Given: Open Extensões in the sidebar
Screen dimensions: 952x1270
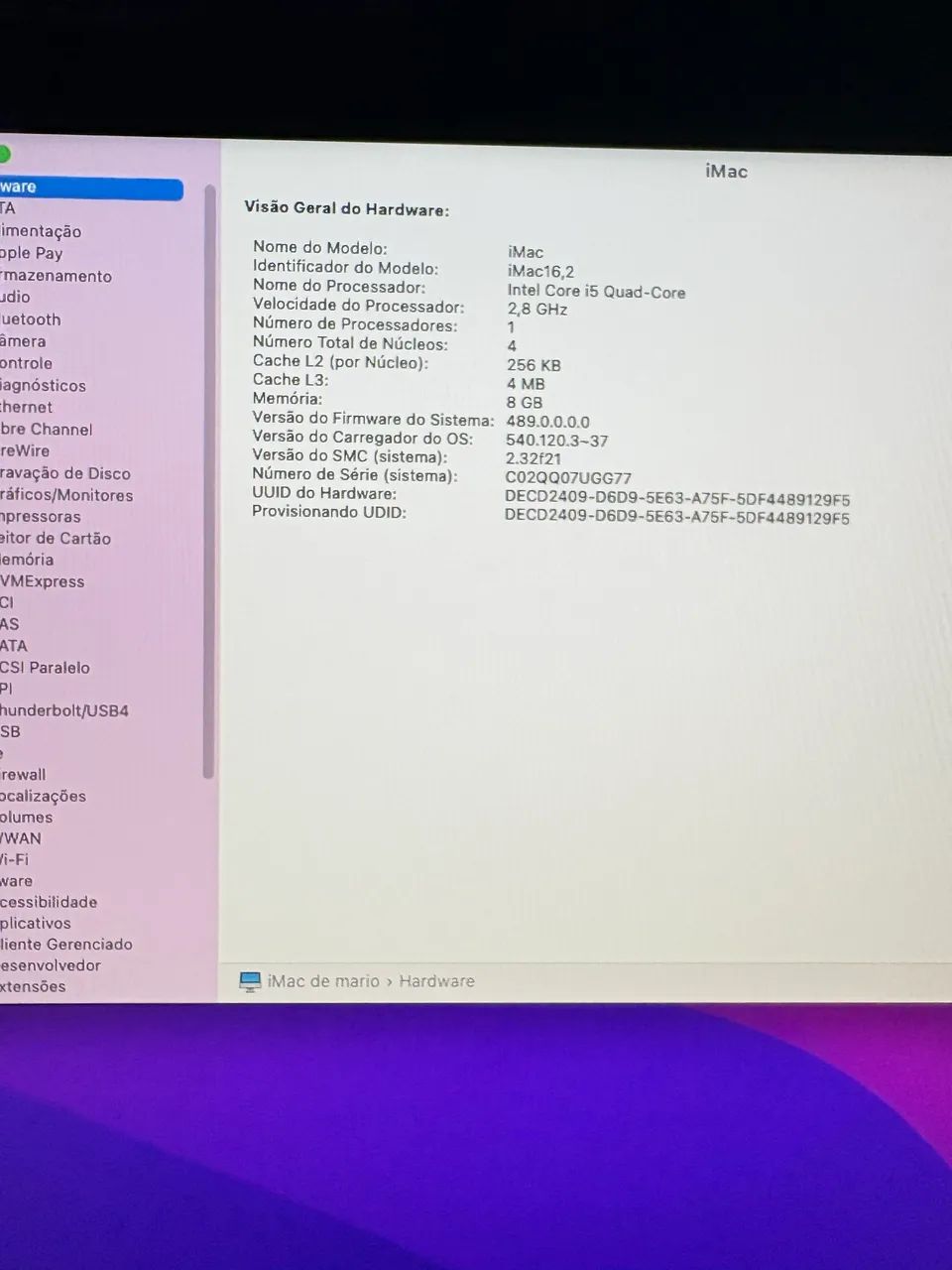Looking at the screenshot, I should 33,986.
